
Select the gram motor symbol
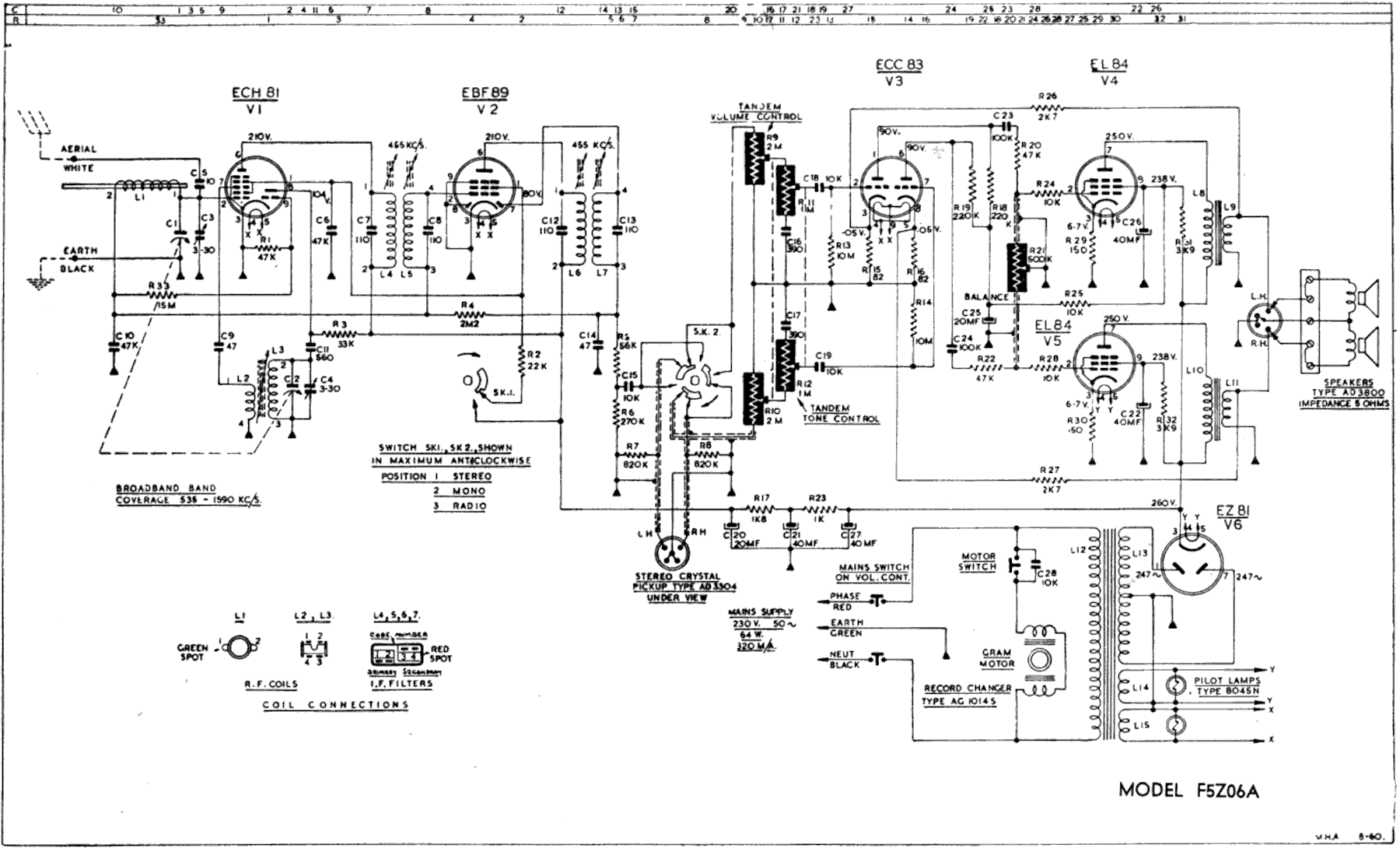tap(1036, 661)
